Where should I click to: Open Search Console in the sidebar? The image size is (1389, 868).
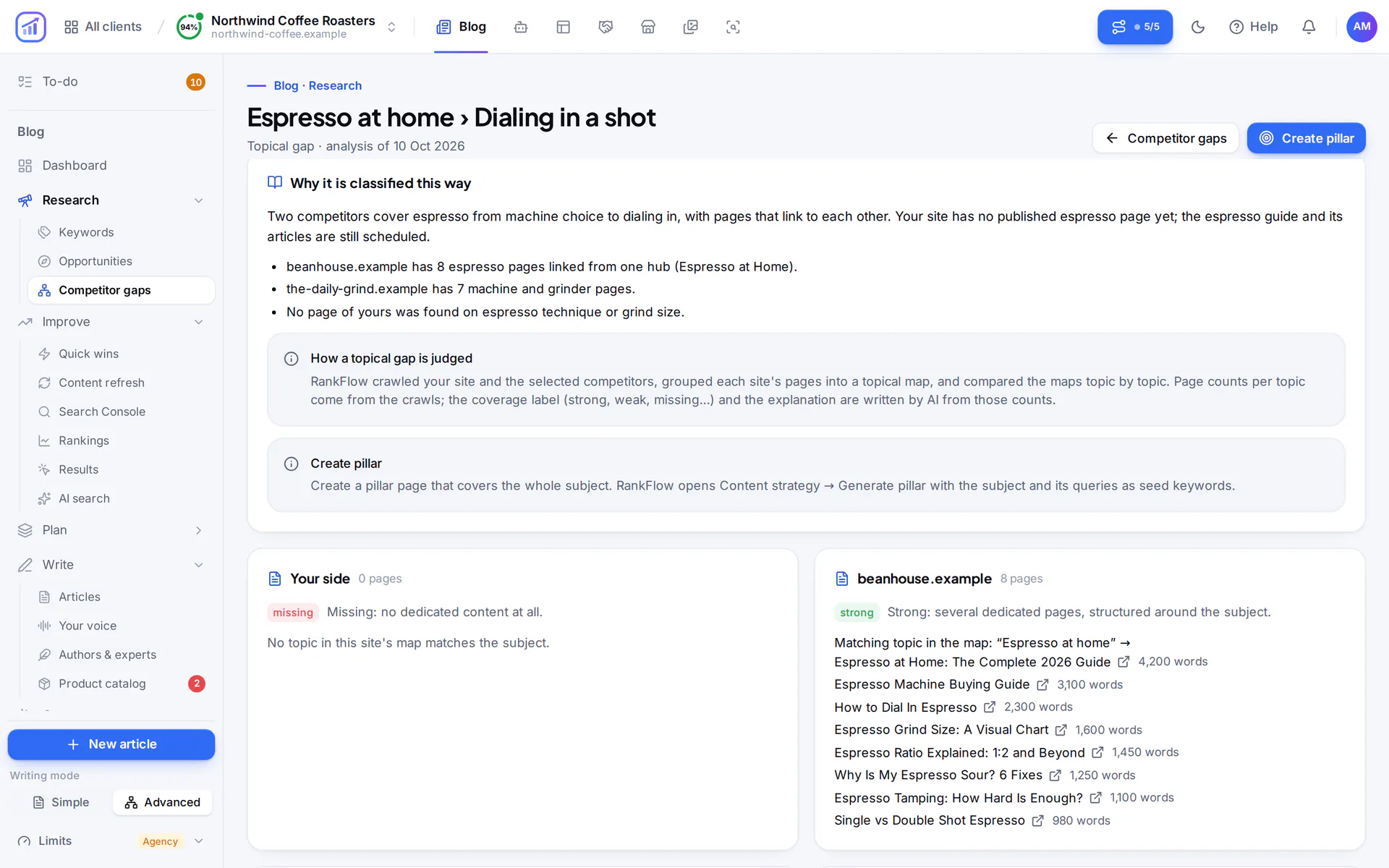pyautogui.click(x=122, y=412)
